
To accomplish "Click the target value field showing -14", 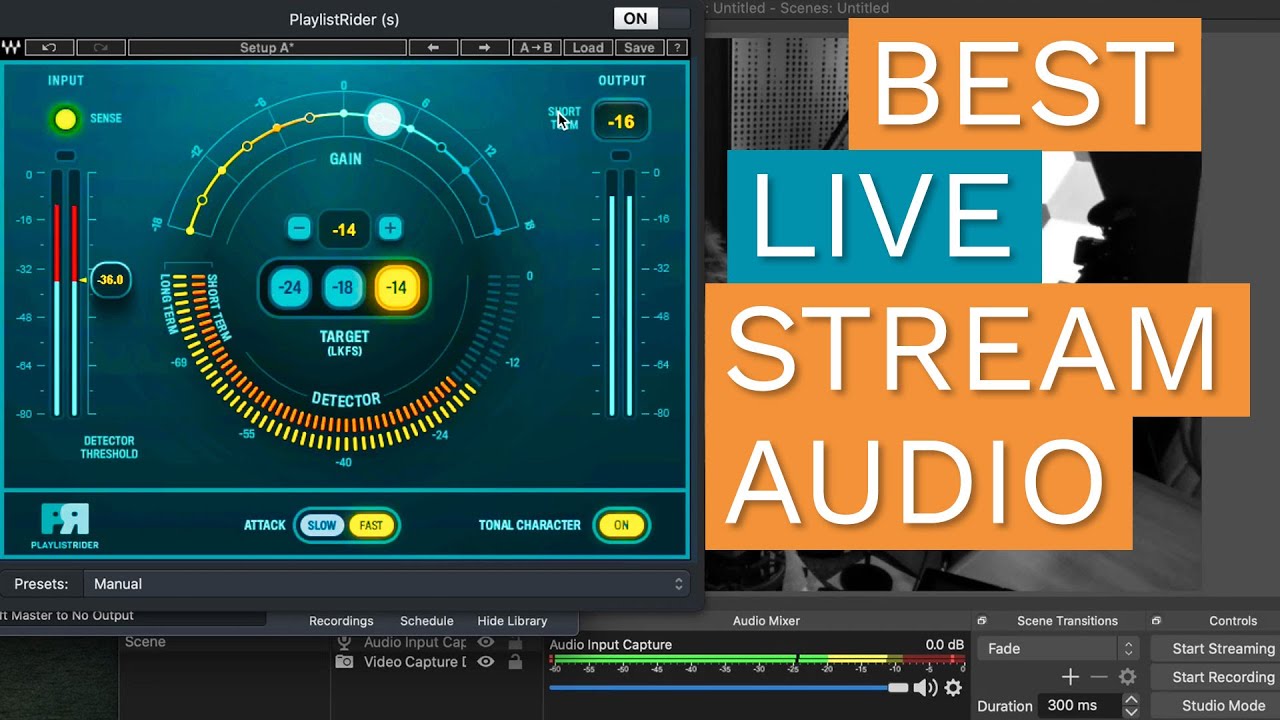I will 344,229.
